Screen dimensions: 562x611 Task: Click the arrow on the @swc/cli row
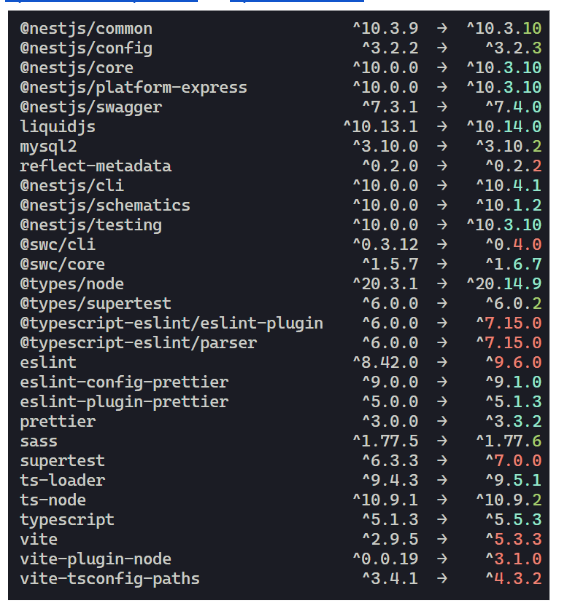point(442,245)
